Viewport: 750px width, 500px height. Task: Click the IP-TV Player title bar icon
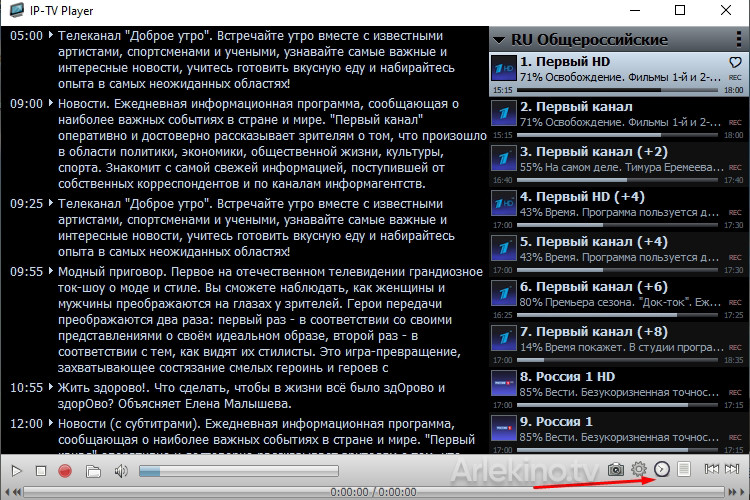pyautogui.click(x=17, y=11)
